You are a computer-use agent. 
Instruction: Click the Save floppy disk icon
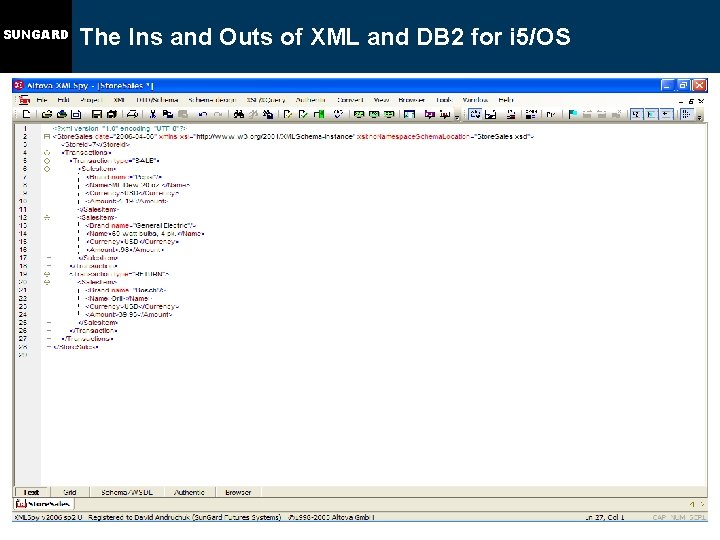click(96, 114)
